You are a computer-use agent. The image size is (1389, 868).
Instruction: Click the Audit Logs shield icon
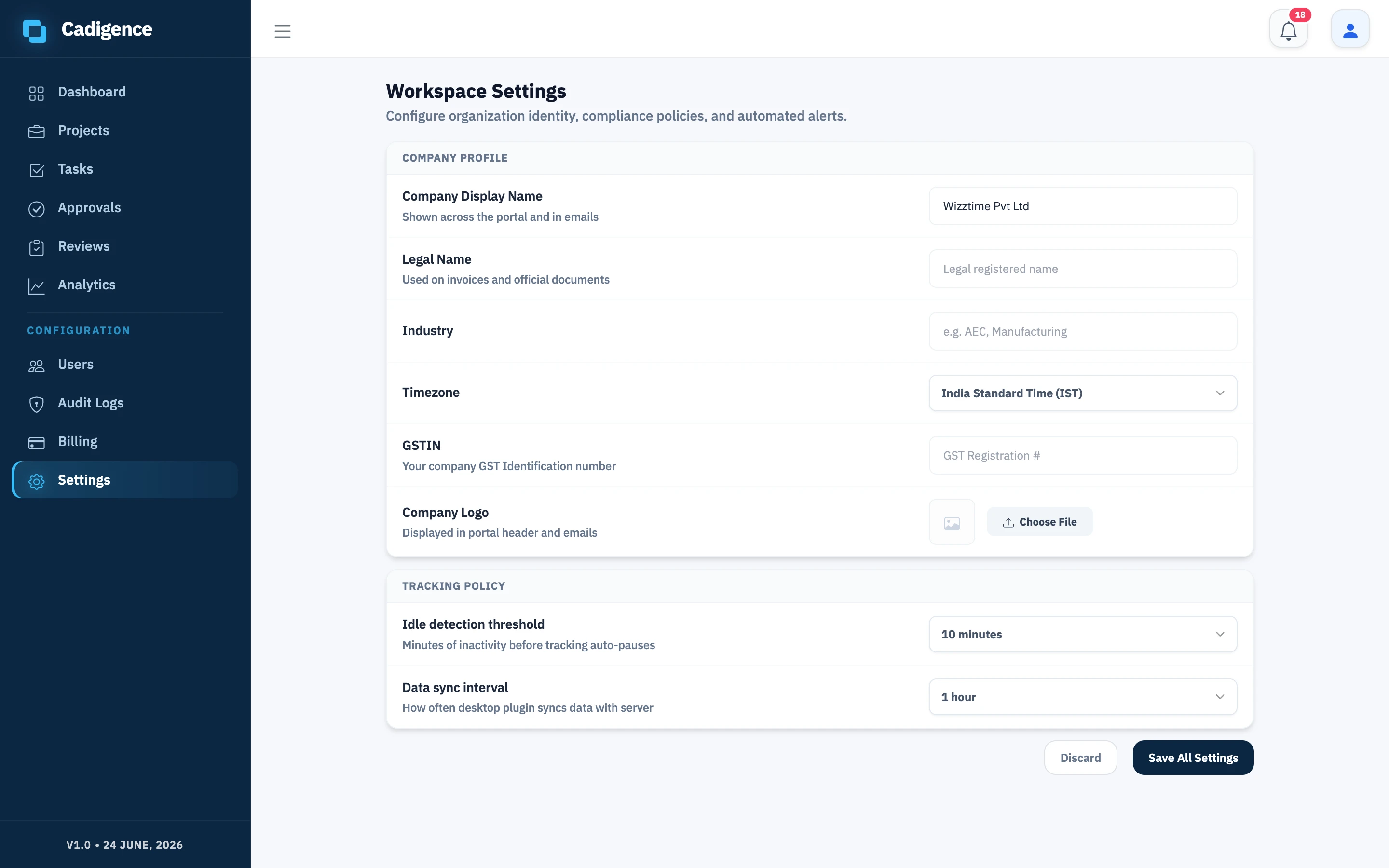click(37, 404)
